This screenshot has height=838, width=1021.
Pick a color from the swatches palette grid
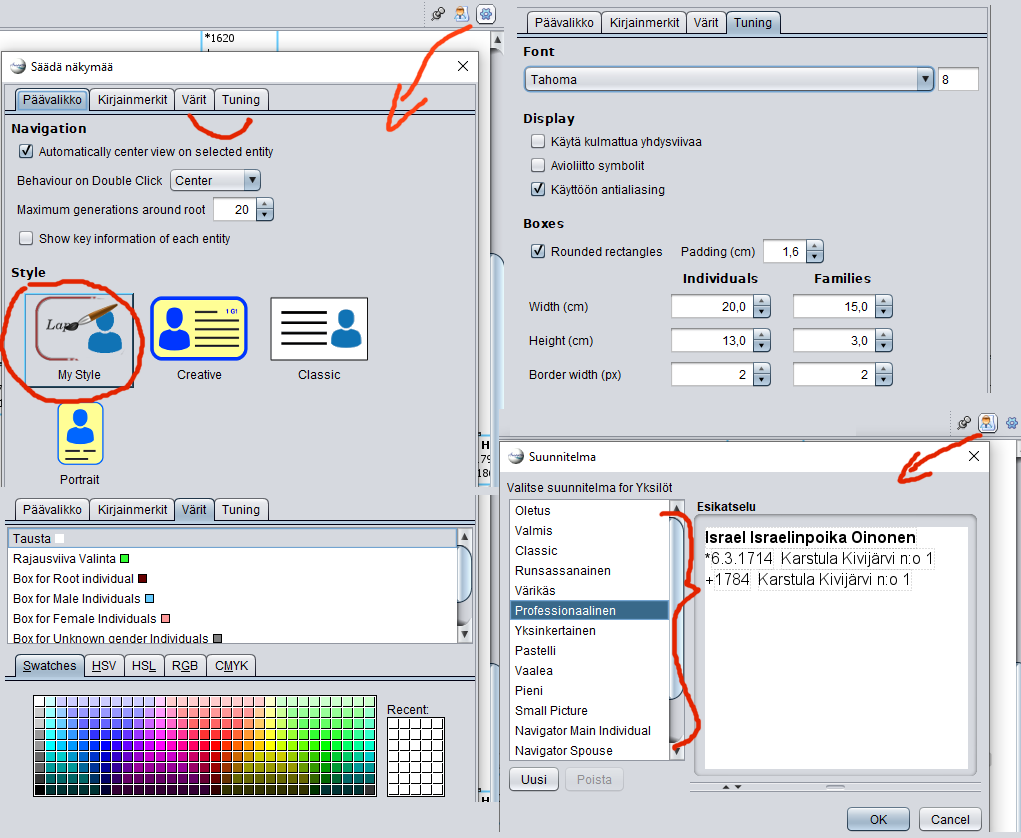coord(205,746)
